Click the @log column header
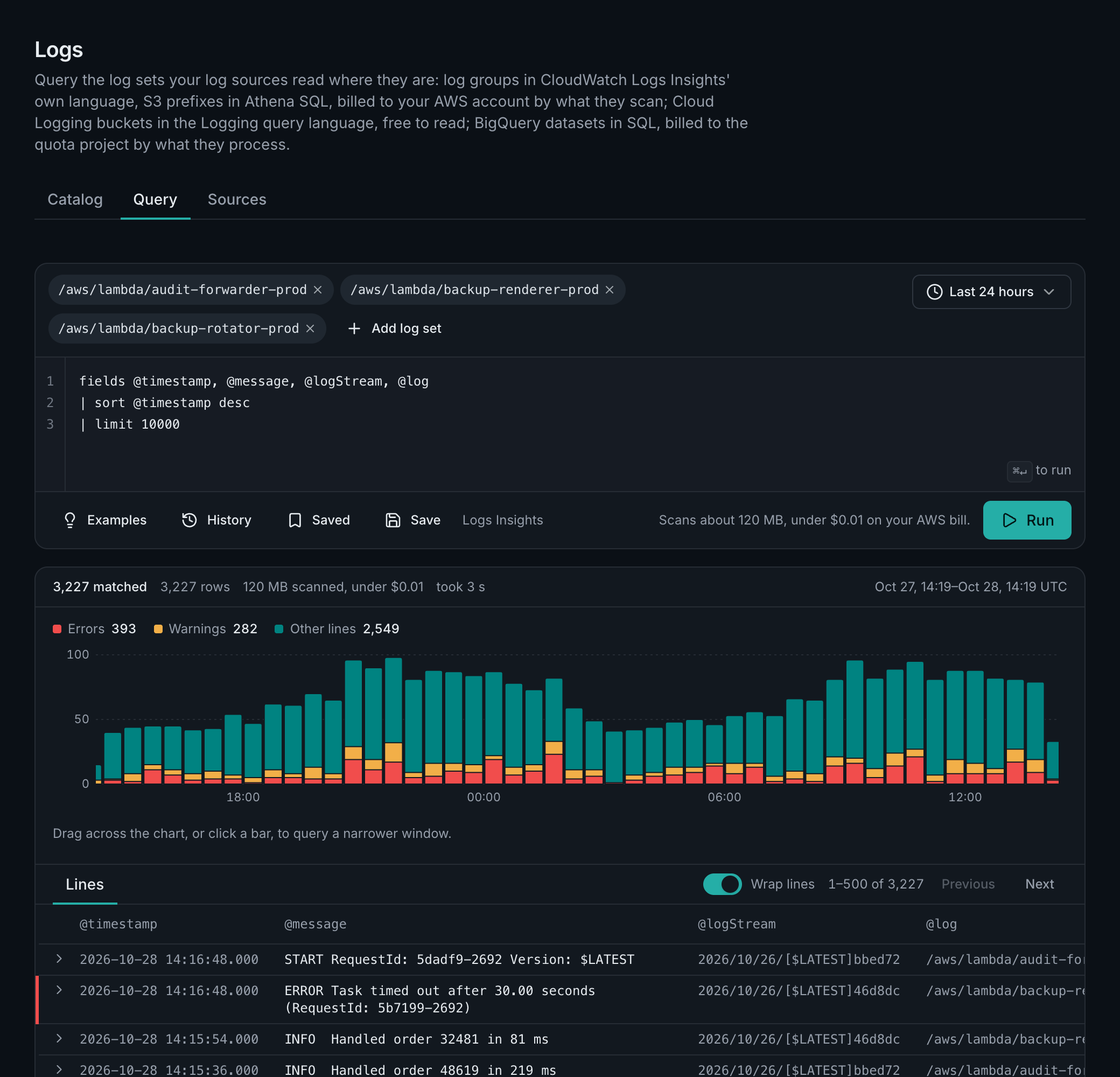Viewport: 1120px width, 1077px height. tap(941, 924)
